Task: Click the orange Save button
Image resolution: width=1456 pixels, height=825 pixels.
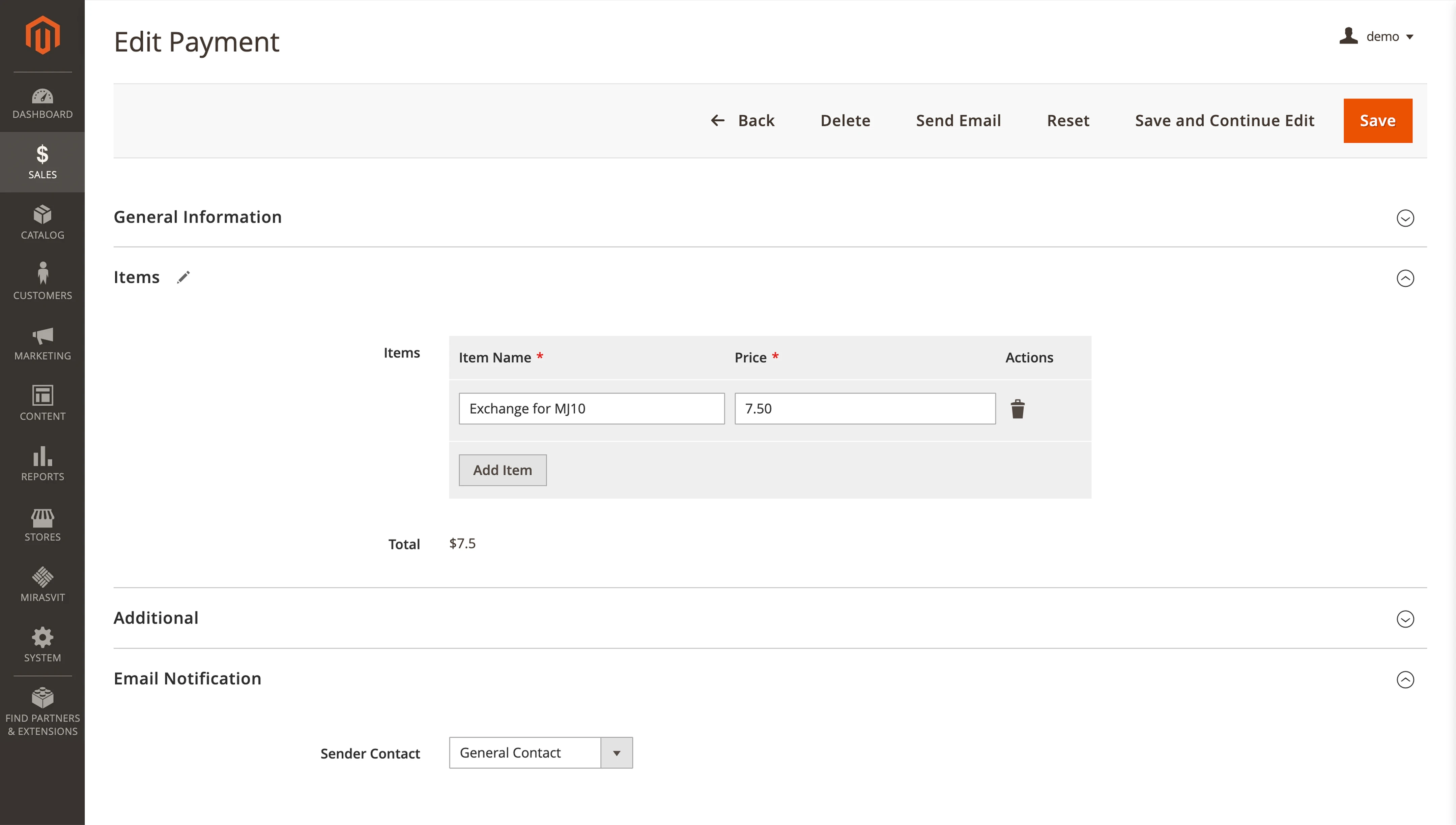Action: click(1377, 121)
